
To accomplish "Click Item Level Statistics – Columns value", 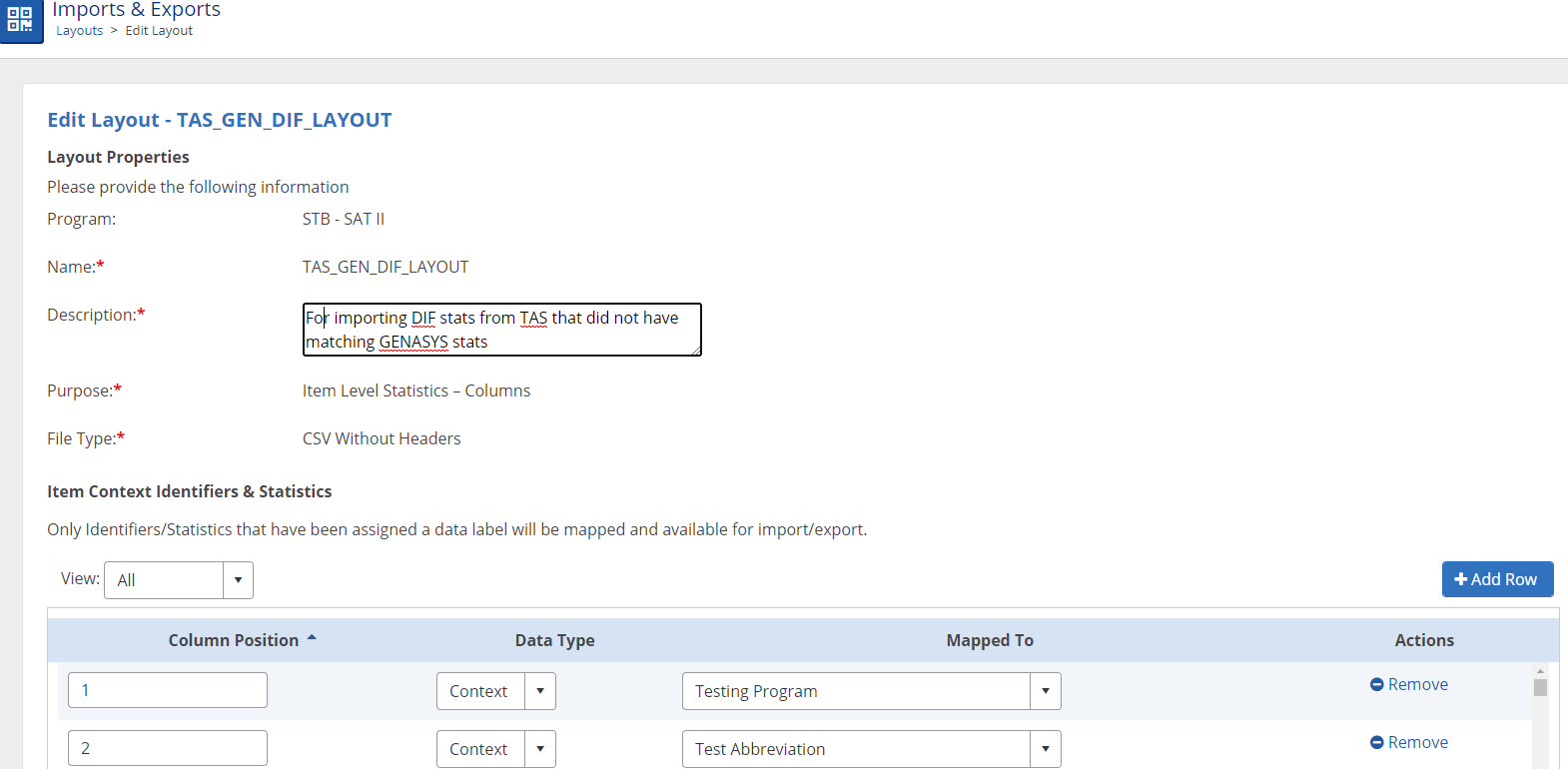I will tap(416, 390).
